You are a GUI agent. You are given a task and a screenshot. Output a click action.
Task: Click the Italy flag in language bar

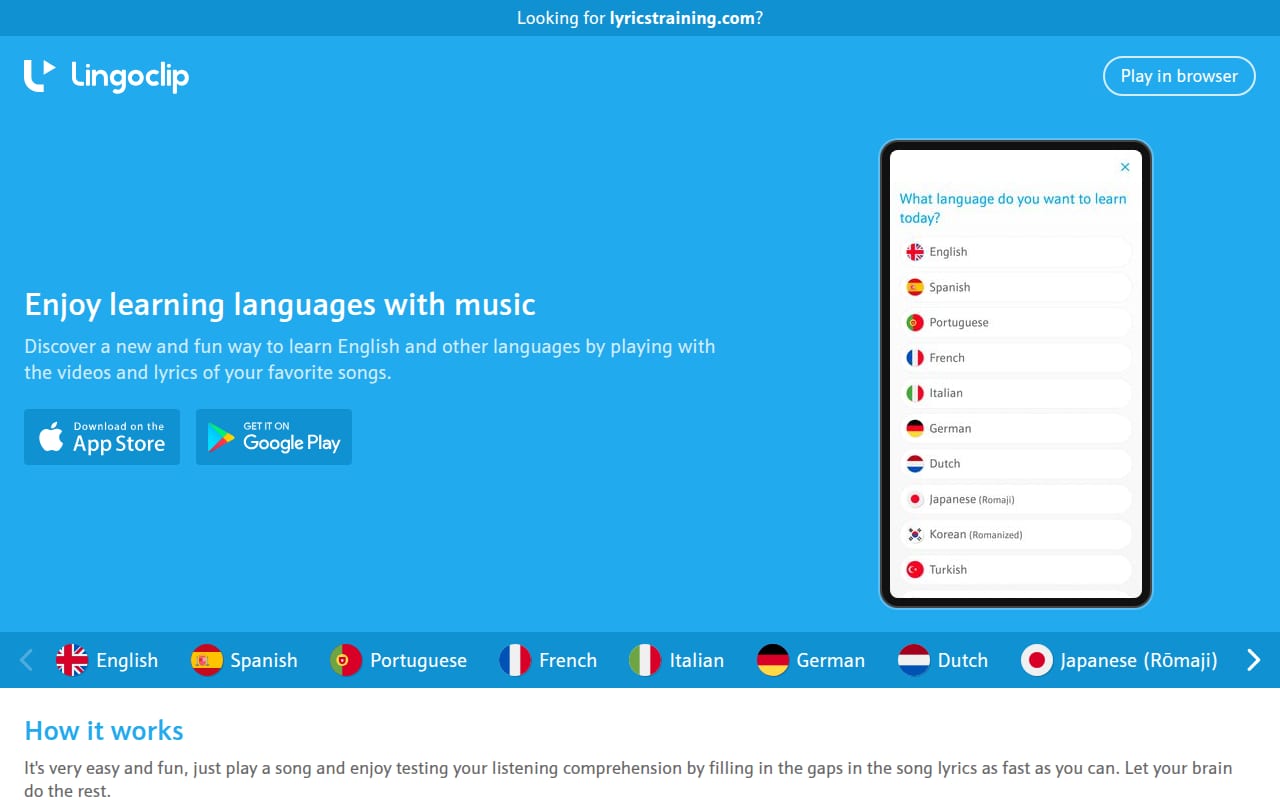[x=645, y=660]
